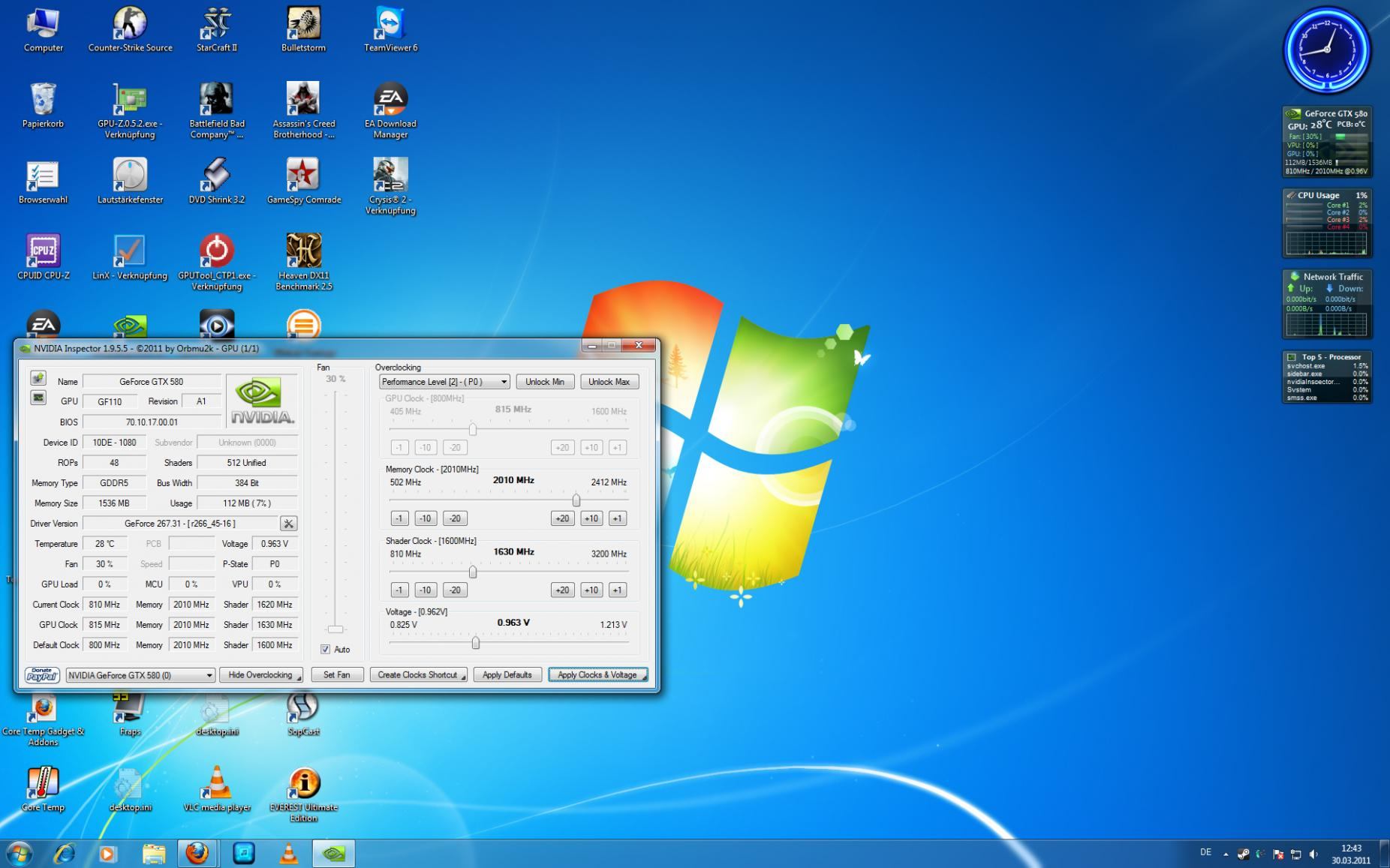Open the LinX shortcut icon
Viewport: 1390px width, 868px height.
(x=130, y=257)
